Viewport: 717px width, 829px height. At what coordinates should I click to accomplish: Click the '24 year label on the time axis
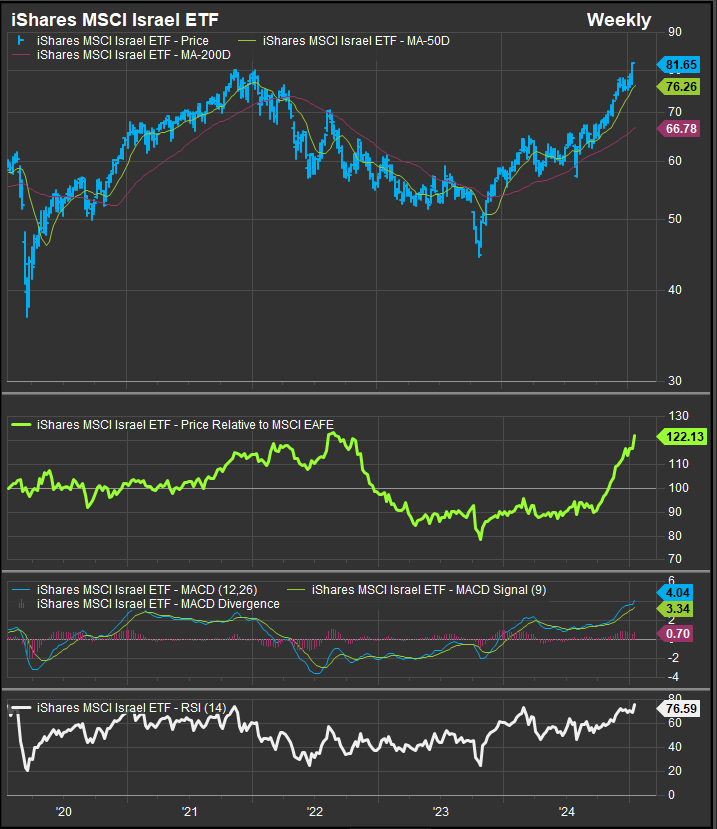[x=566, y=812]
